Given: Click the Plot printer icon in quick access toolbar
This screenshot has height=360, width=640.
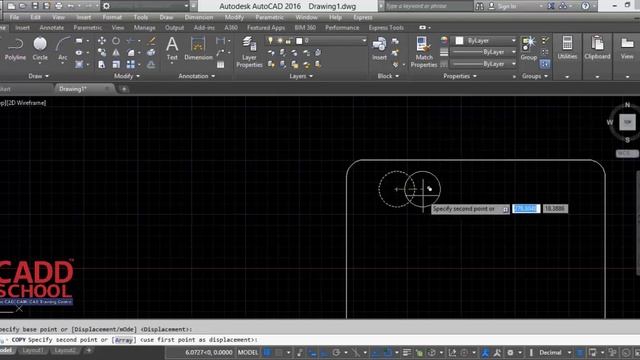Looking at the screenshot, I should (59, 6).
